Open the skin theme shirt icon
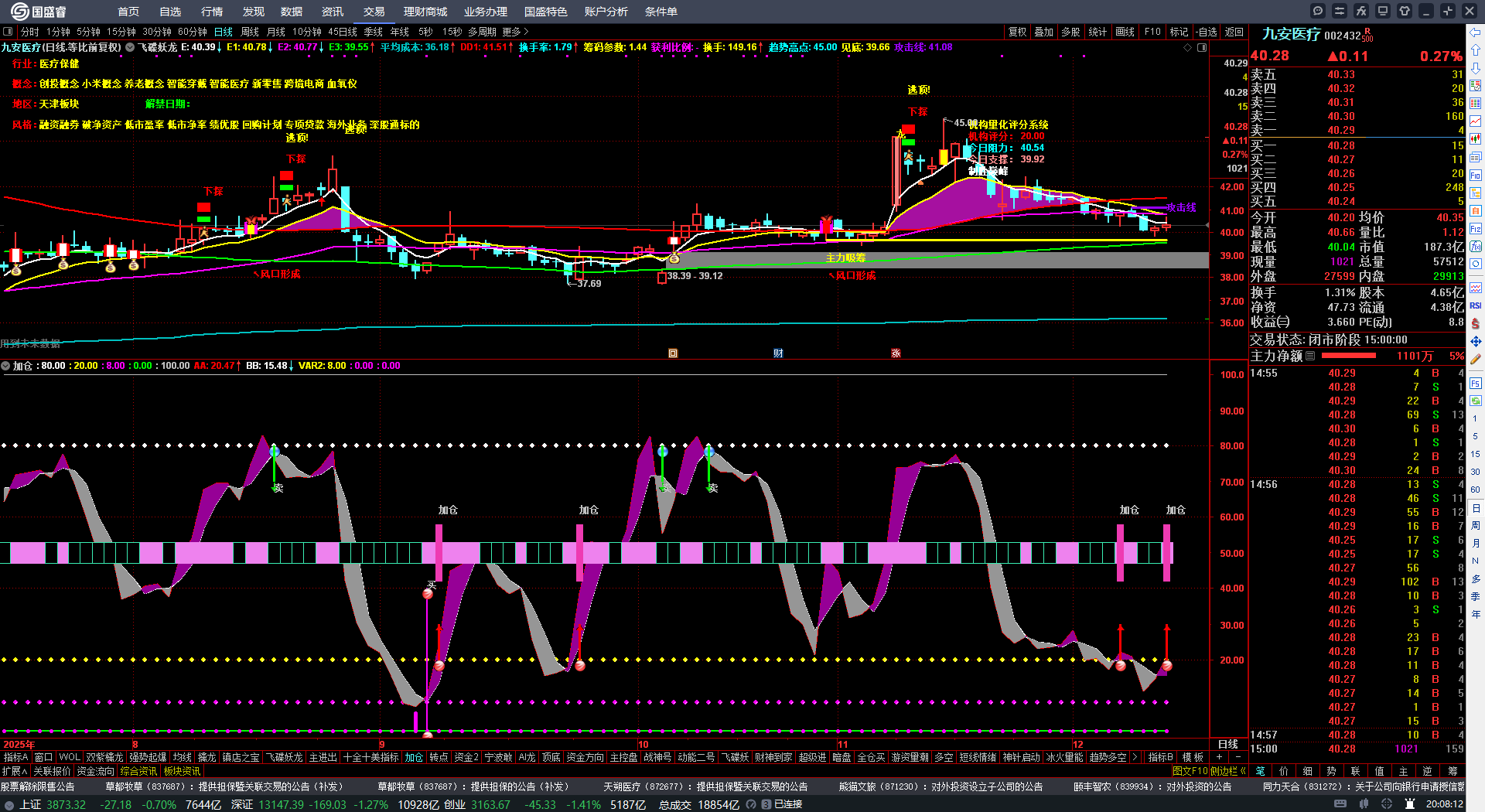The height and width of the screenshot is (812, 1485). (1405, 11)
